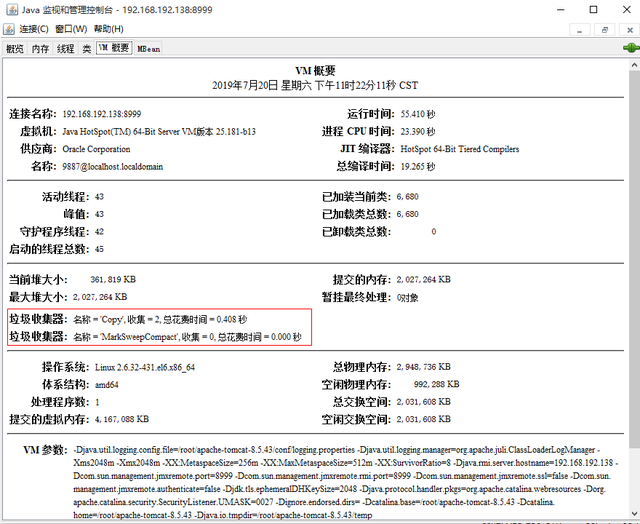Switch to the 线程 tab
640x524 pixels.
click(66, 49)
